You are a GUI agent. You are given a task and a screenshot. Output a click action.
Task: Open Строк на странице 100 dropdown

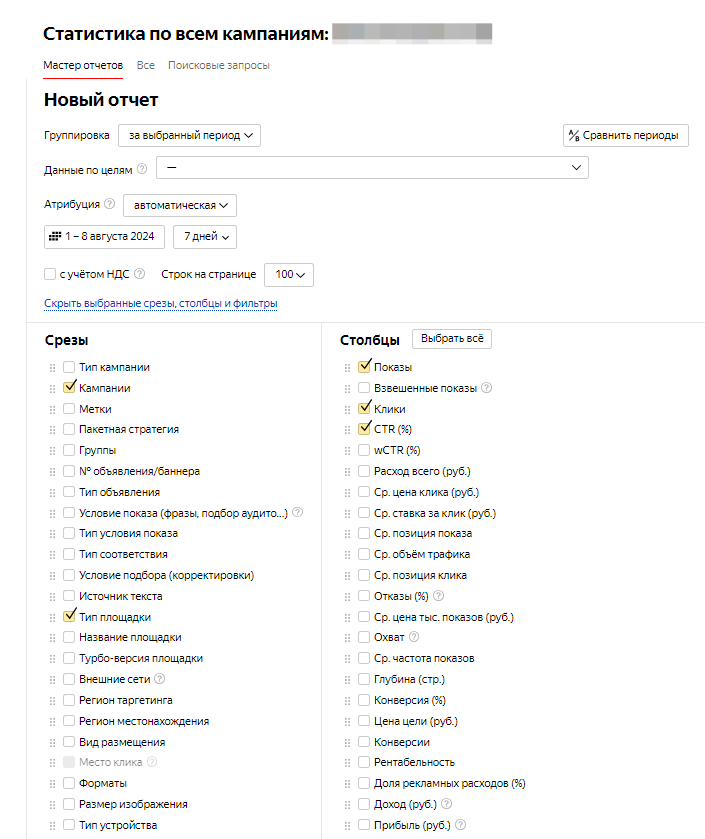click(289, 274)
